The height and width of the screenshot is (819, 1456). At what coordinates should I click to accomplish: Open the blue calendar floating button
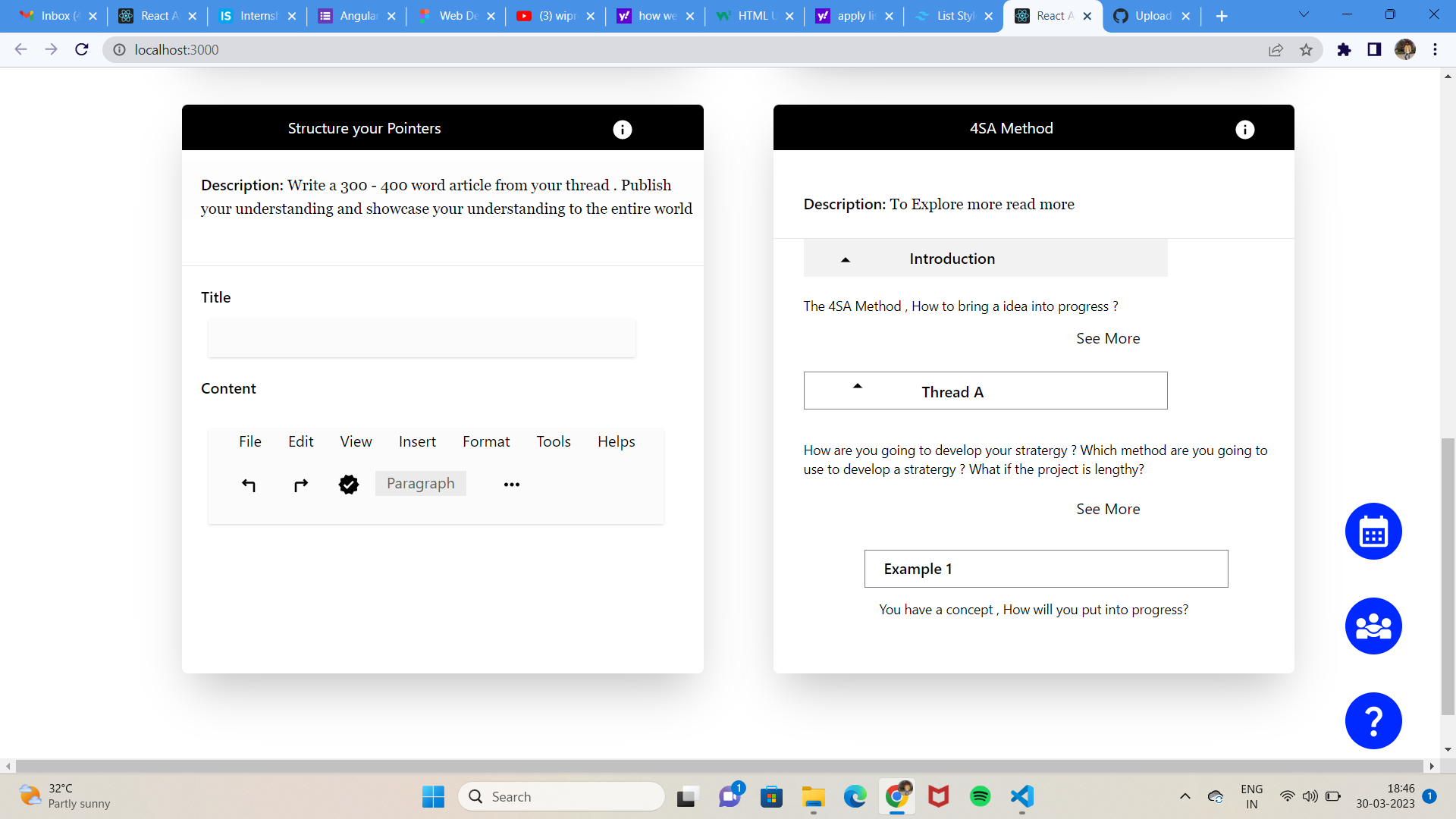point(1373,532)
